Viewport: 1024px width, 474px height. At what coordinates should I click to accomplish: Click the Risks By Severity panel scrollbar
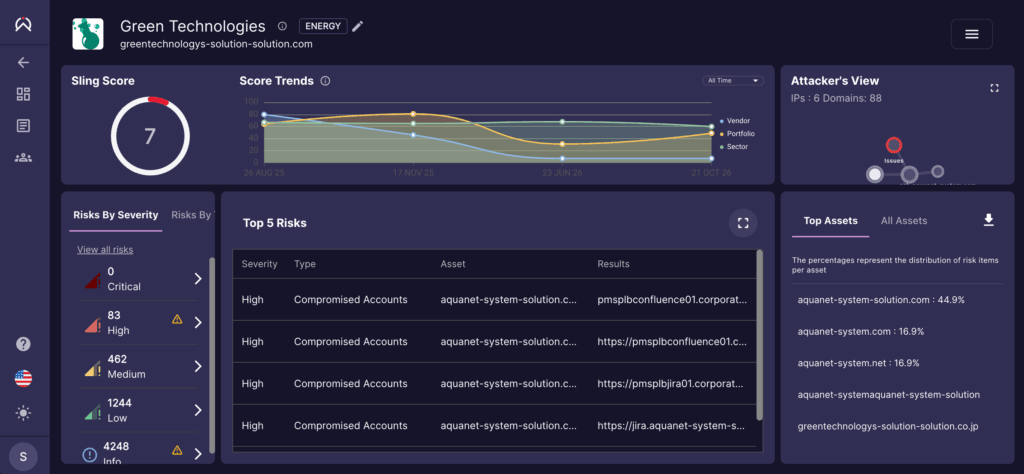[x=211, y=356]
